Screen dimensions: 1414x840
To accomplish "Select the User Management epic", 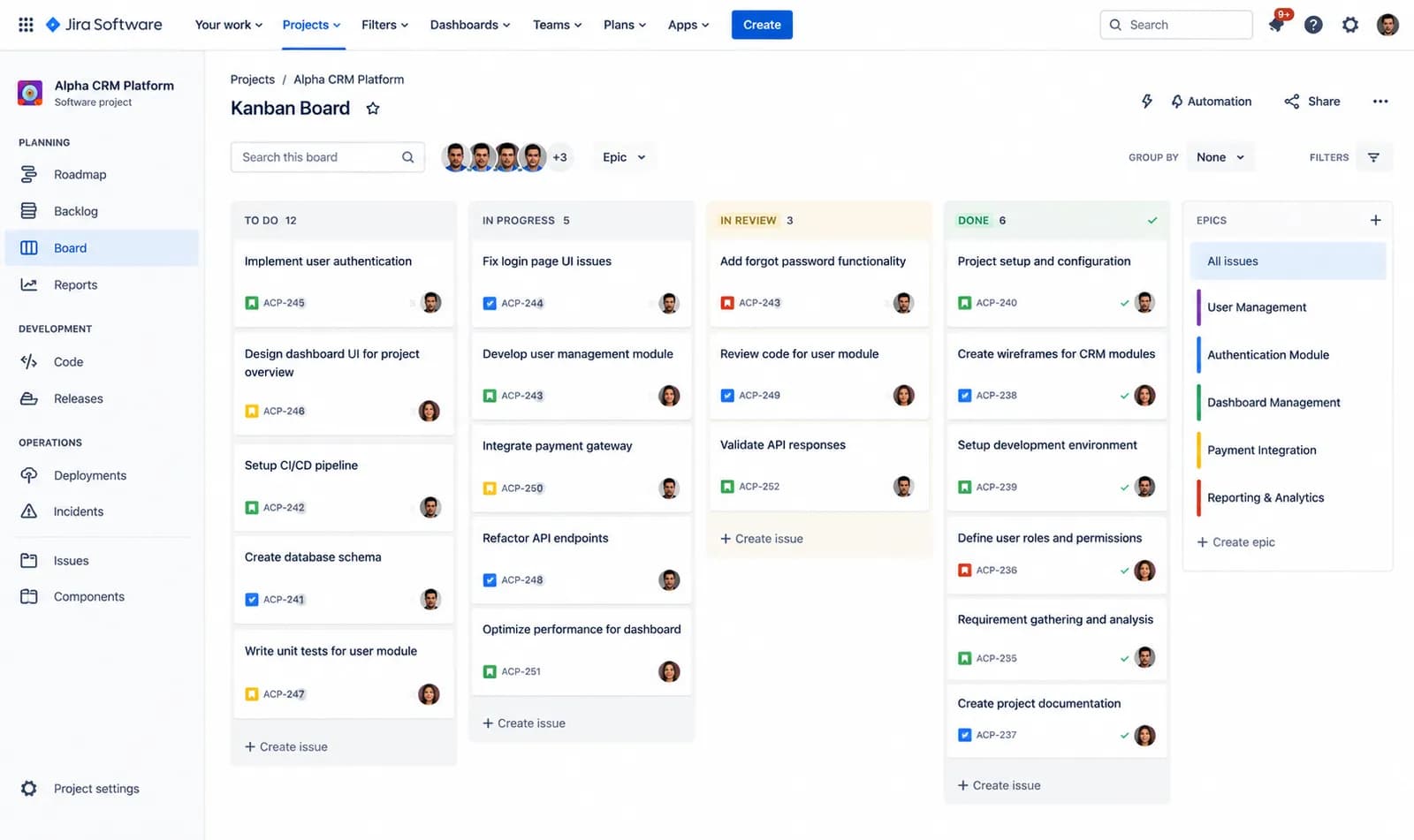I will click(1289, 307).
